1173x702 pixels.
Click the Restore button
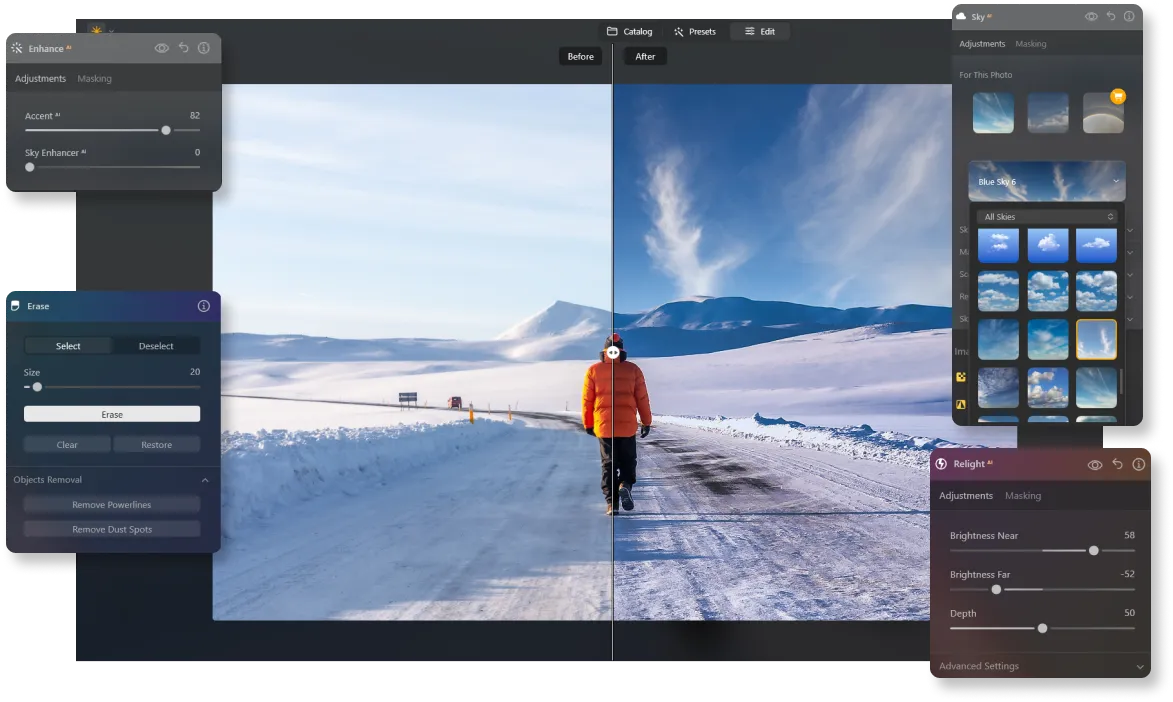[x=156, y=445]
